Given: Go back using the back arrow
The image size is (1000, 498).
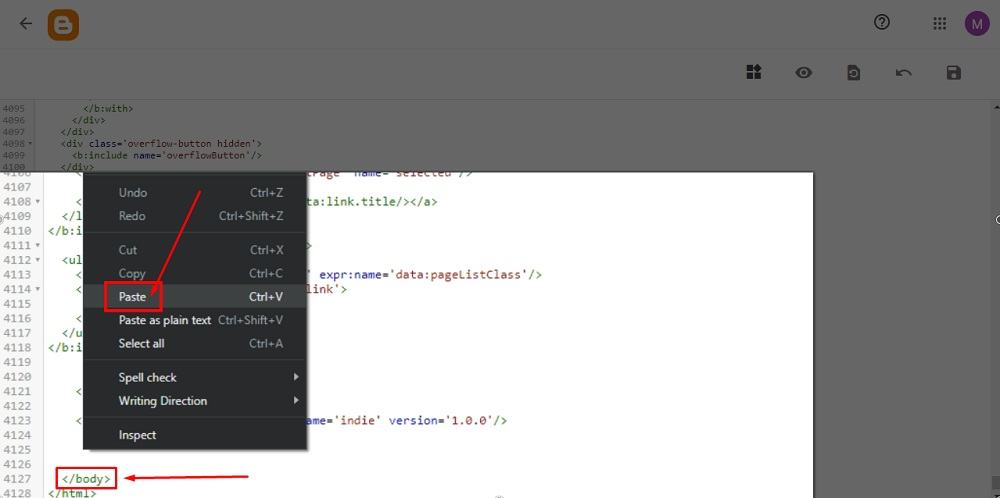Looking at the screenshot, I should [26, 24].
